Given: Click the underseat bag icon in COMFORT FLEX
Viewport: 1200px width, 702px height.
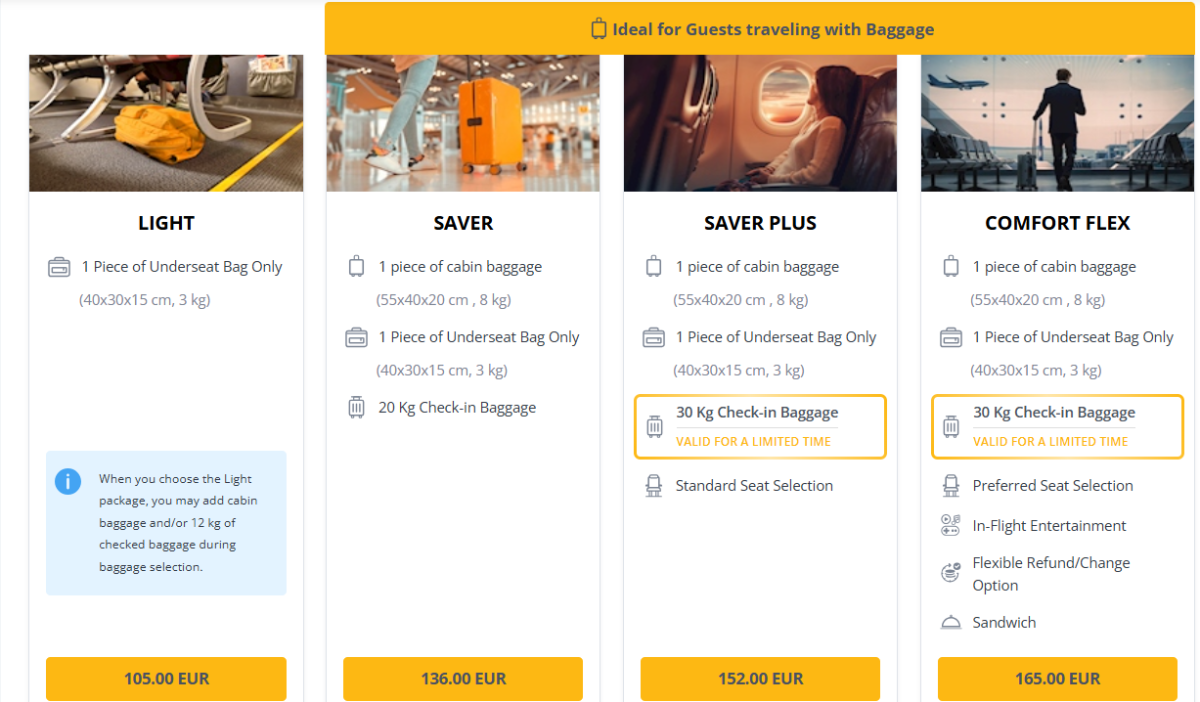Looking at the screenshot, I should 951,336.
